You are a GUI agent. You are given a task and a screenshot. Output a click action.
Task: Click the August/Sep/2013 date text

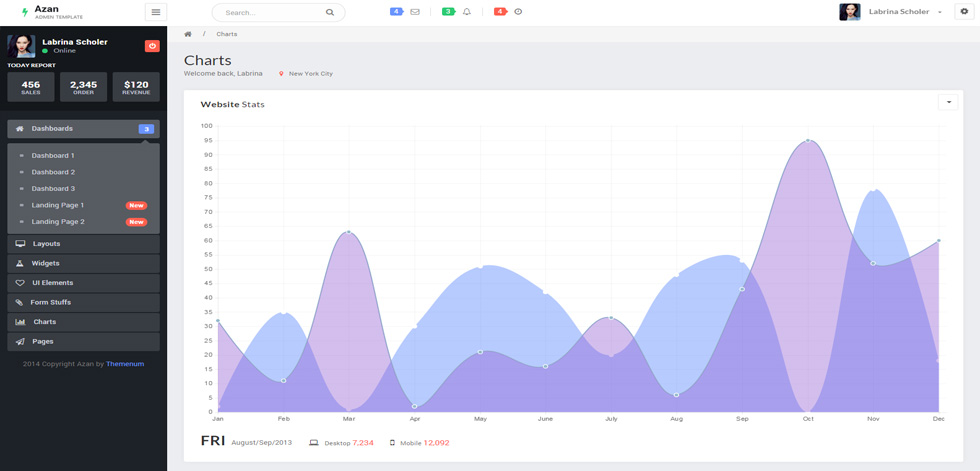point(262,443)
